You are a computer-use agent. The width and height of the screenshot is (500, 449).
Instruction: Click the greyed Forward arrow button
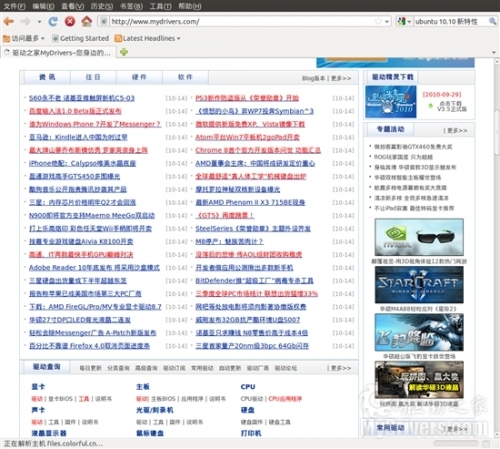point(25,22)
